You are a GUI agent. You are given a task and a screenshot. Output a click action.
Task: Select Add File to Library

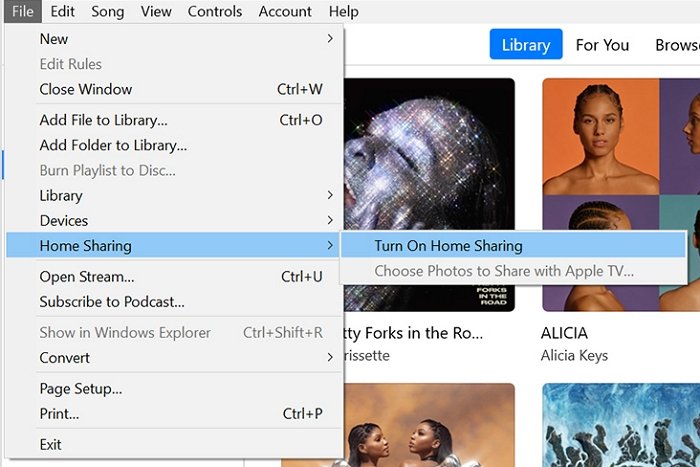point(175,120)
